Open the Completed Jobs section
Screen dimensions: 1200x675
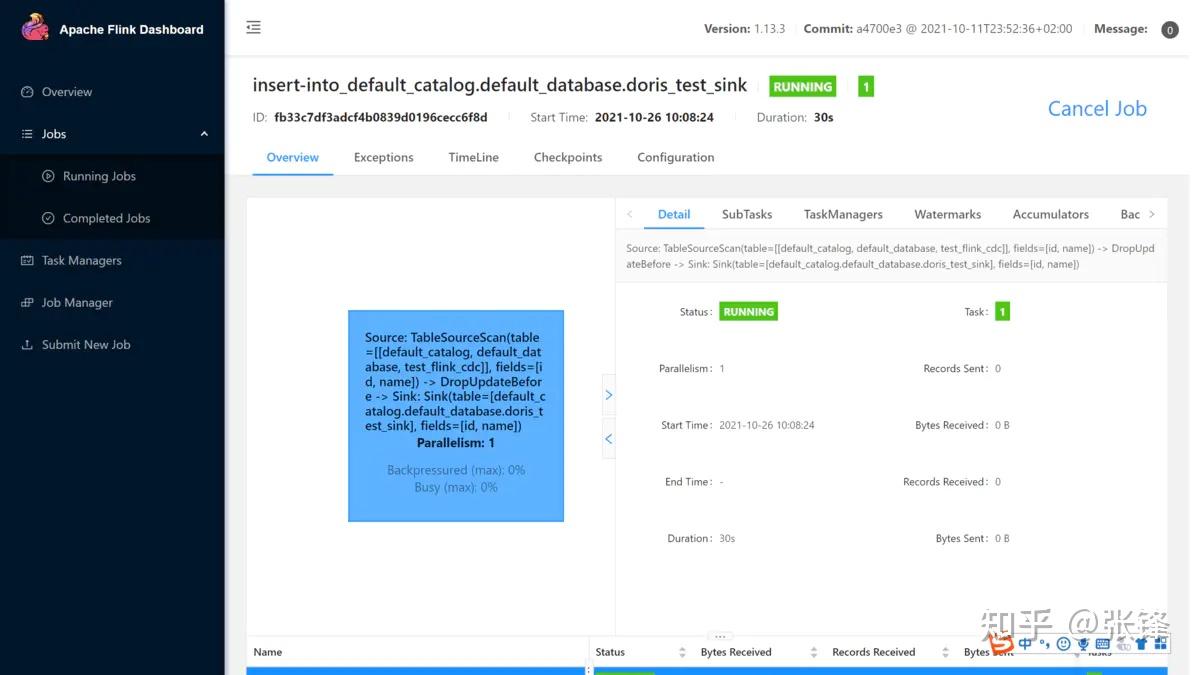(106, 217)
